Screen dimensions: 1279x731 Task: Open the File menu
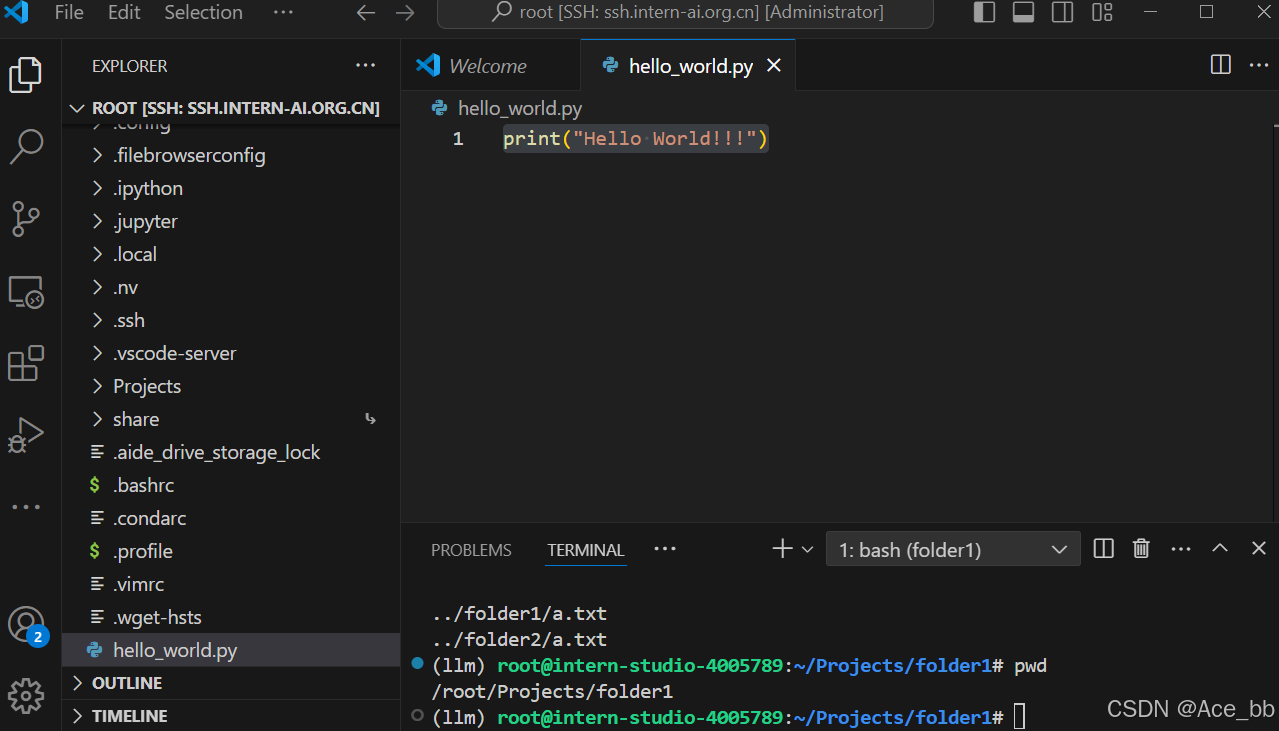69,13
